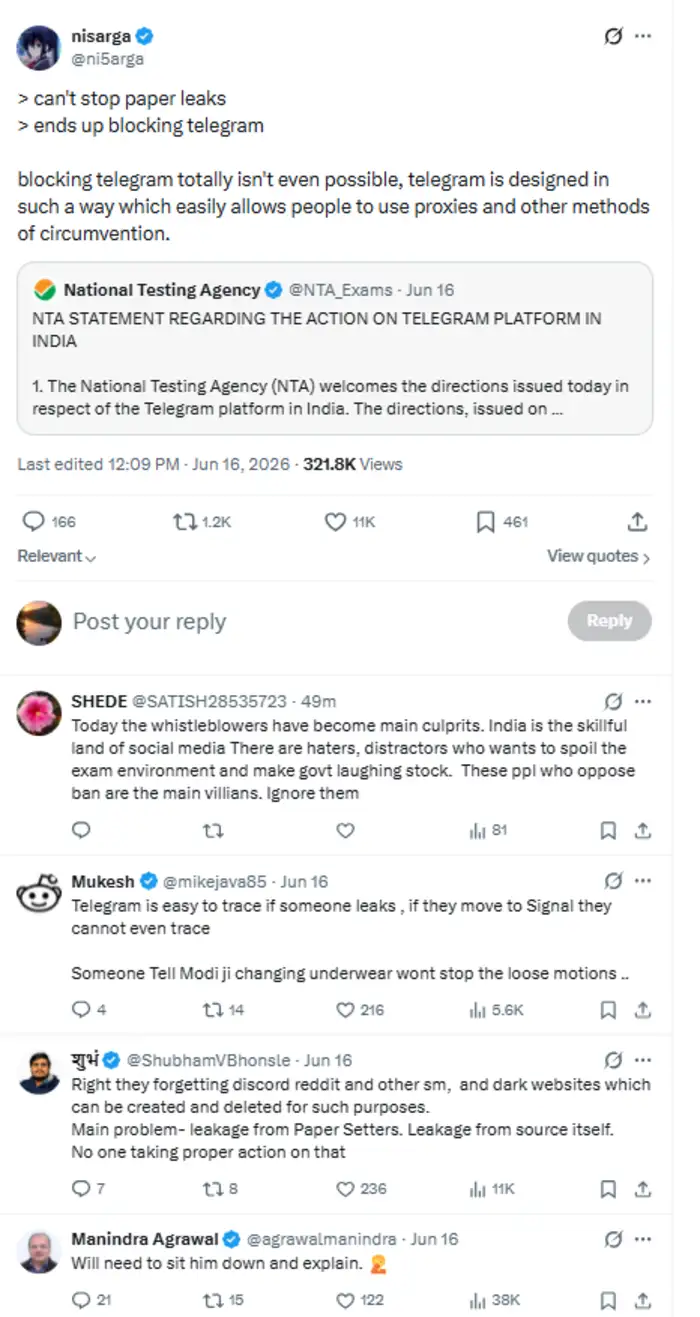Like Mukesh's reply with 216 likes

tap(359, 1010)
